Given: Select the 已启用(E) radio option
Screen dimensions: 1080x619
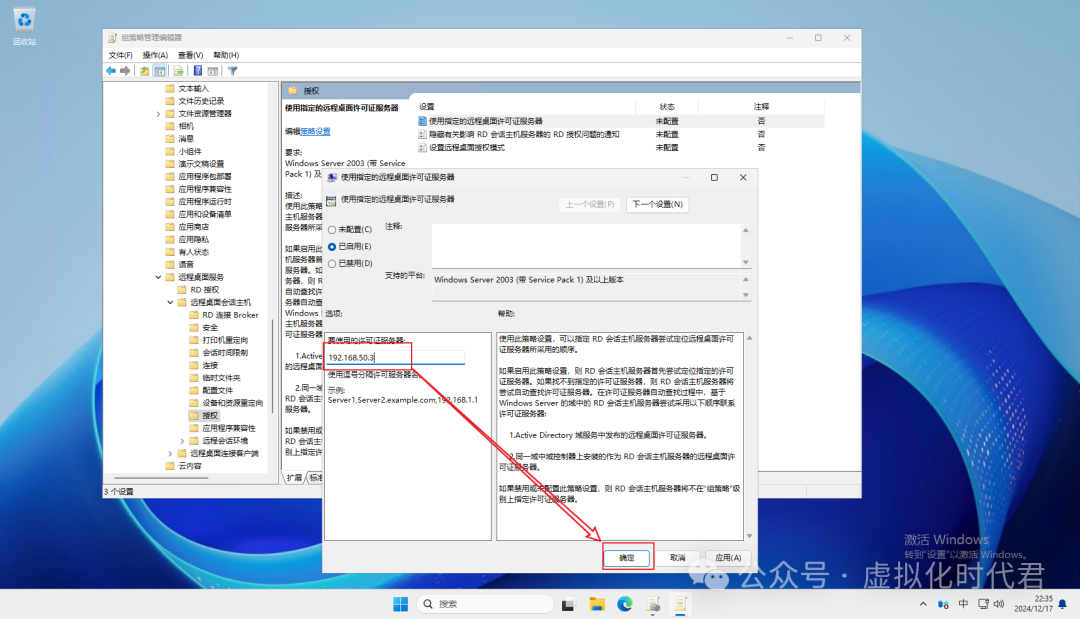Looking at the screenshot, I should click(x=333, y=246).
